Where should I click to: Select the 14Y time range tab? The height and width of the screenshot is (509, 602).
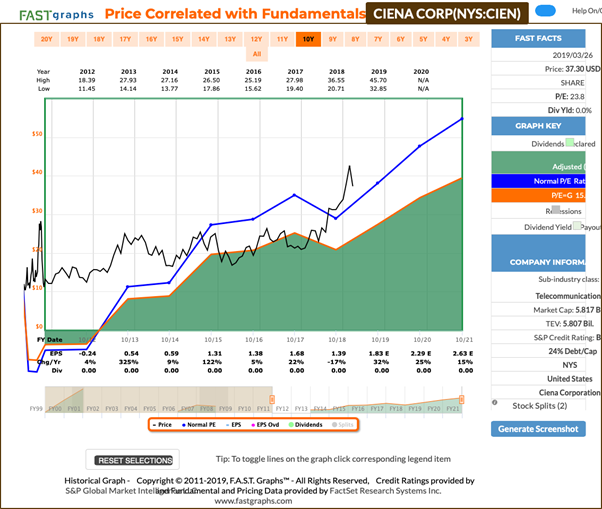click(203, 39)
